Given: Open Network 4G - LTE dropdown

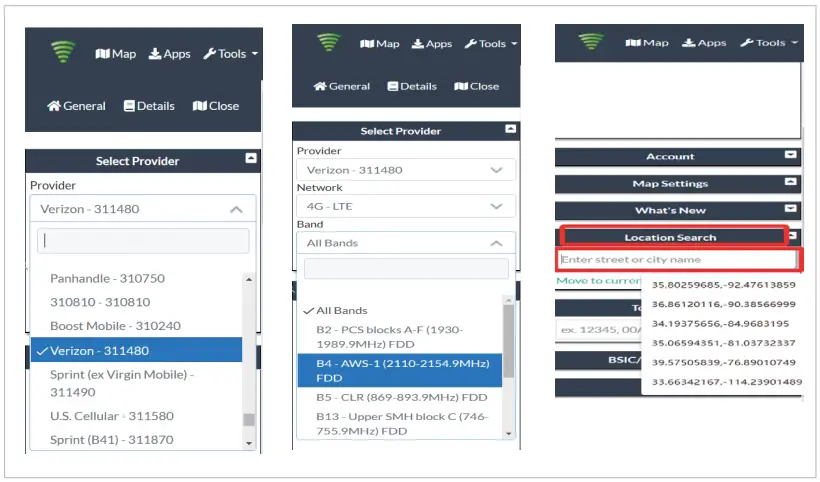Looking at the screenshot, I should click(406, 206).
